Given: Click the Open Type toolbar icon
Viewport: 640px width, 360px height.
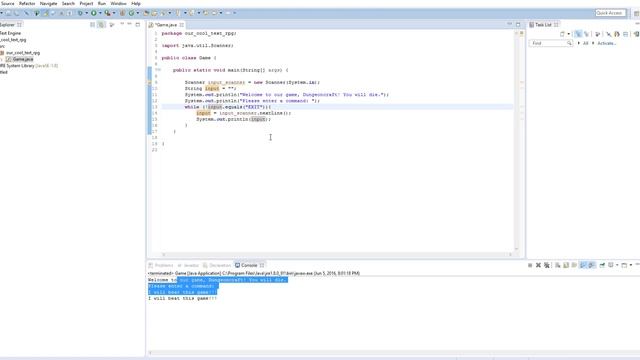Looking at the screenshot, I should (x=146, y=13).
